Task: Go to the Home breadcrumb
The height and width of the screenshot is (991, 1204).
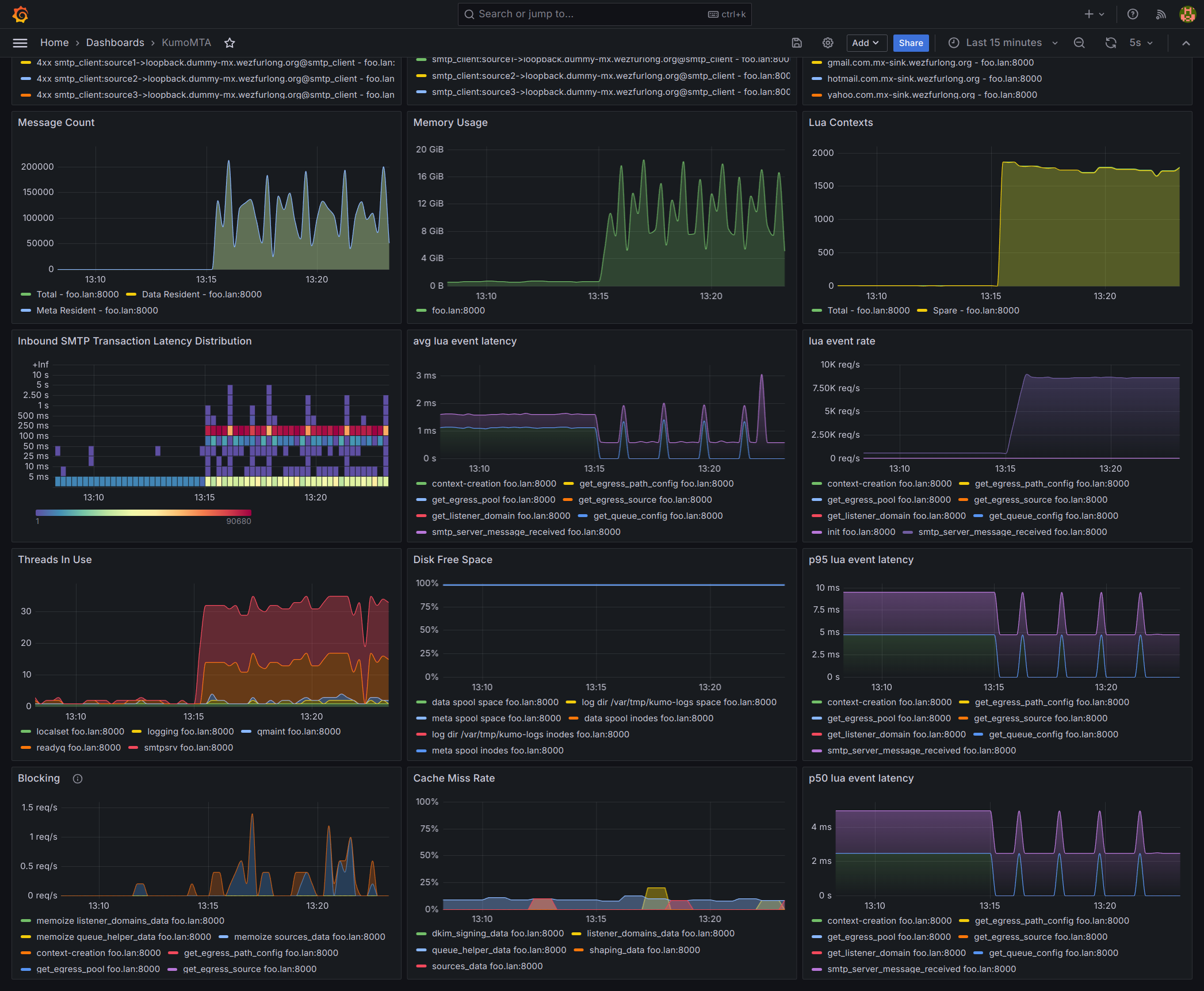Action: [x=54, y=43]
